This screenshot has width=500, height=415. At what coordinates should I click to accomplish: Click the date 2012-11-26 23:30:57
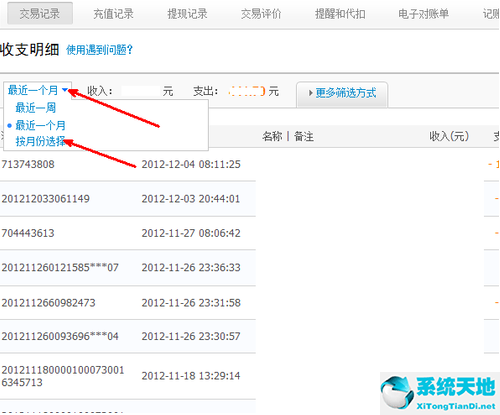pyautogui.click(x=191, y=336)
